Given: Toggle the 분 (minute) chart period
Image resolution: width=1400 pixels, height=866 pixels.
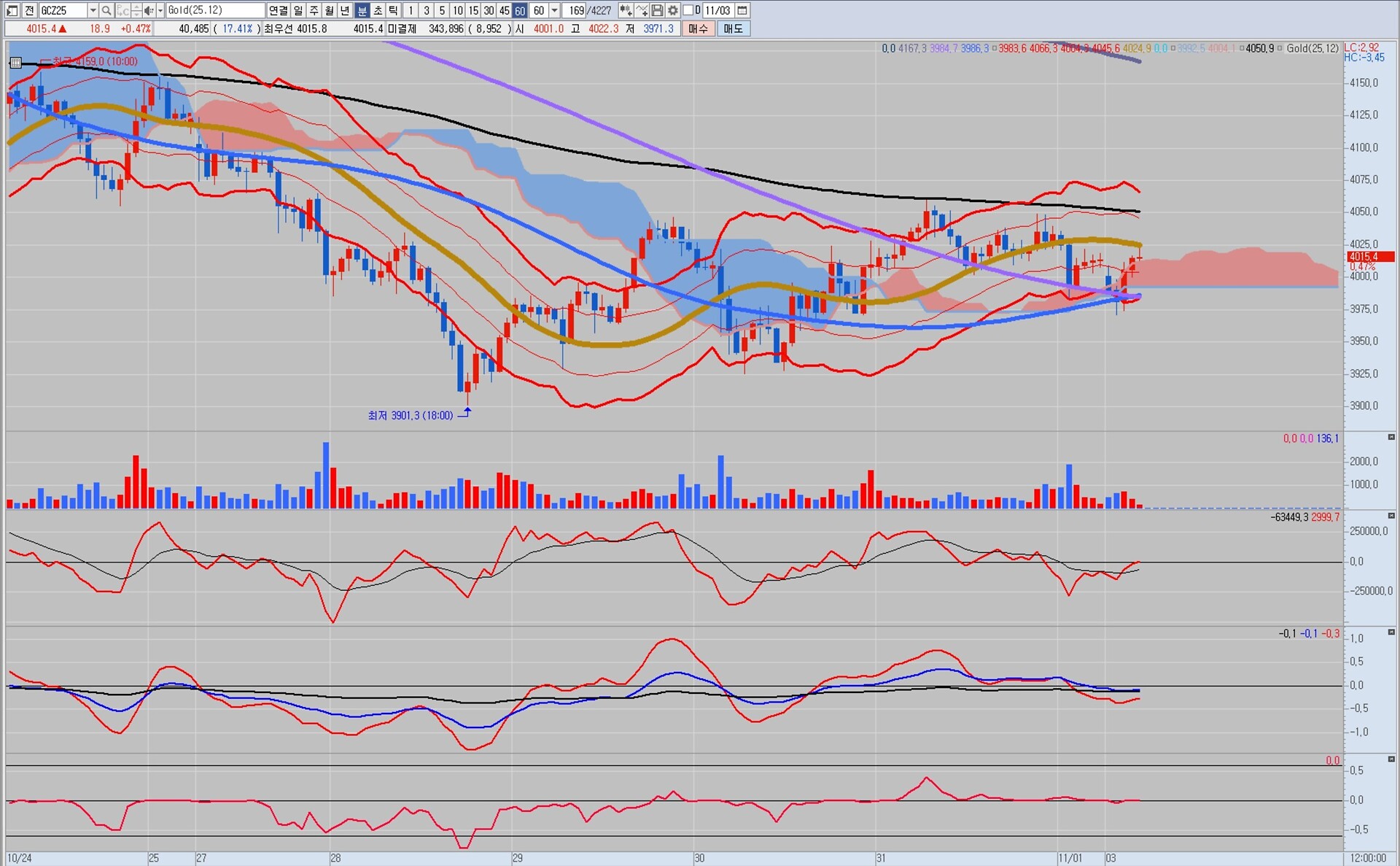Looking at the screenshot, I should tap(362, 10).
